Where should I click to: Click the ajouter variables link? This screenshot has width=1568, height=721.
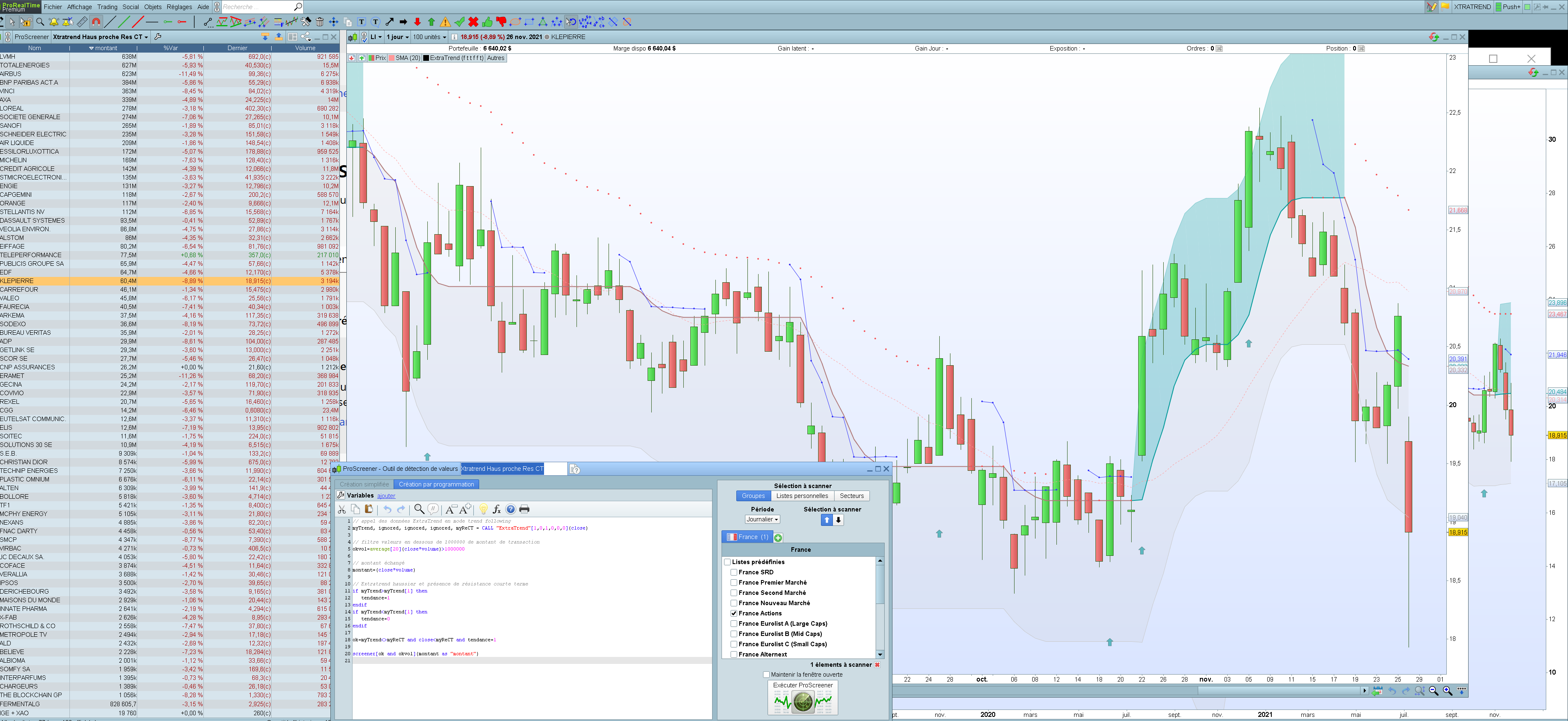(386, 496)
